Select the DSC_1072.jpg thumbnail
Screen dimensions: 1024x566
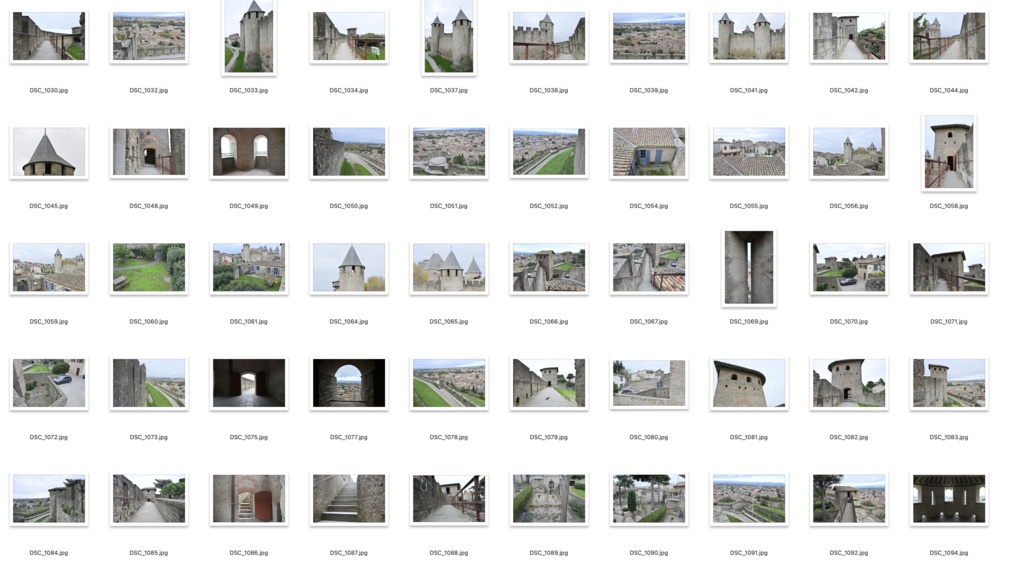pyautogui.click(x=49, y=383)
